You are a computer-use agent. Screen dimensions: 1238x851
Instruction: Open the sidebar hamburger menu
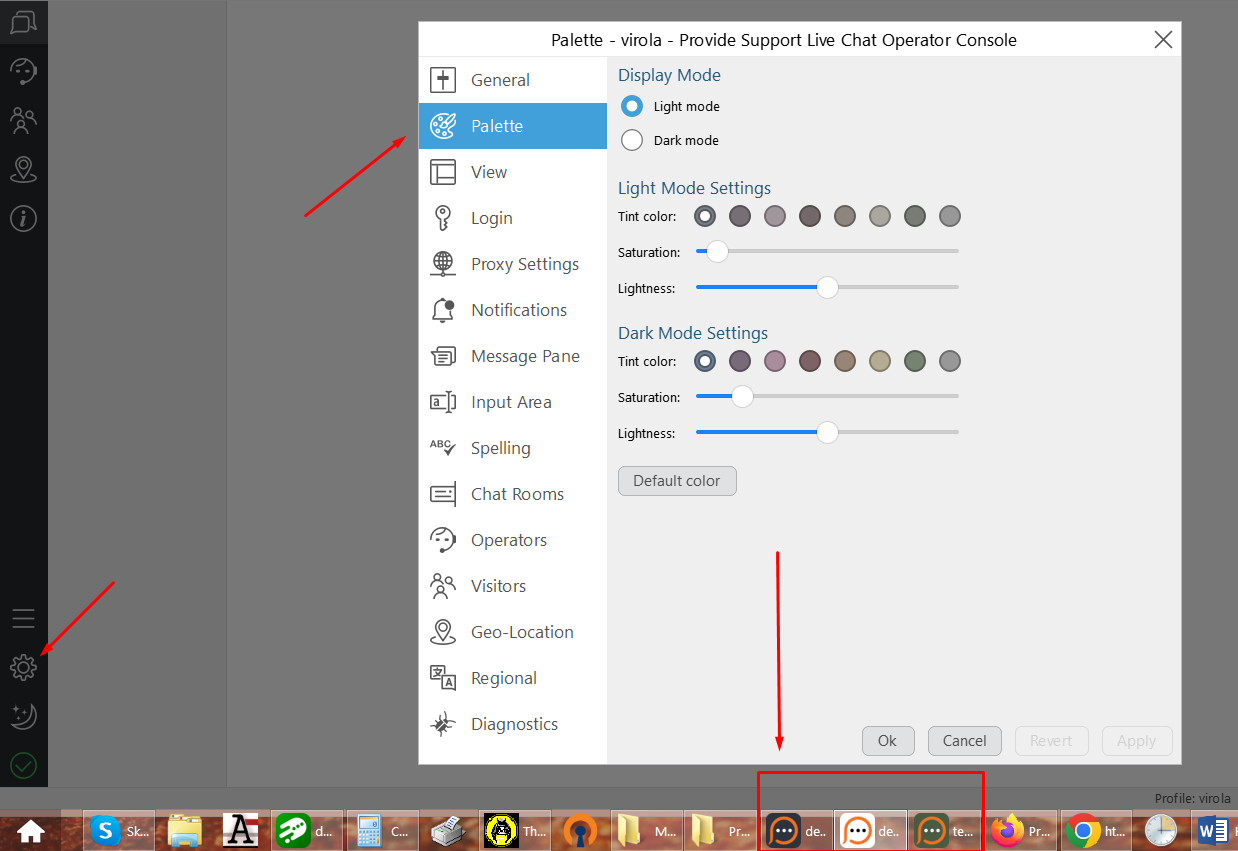pos(23,618)
